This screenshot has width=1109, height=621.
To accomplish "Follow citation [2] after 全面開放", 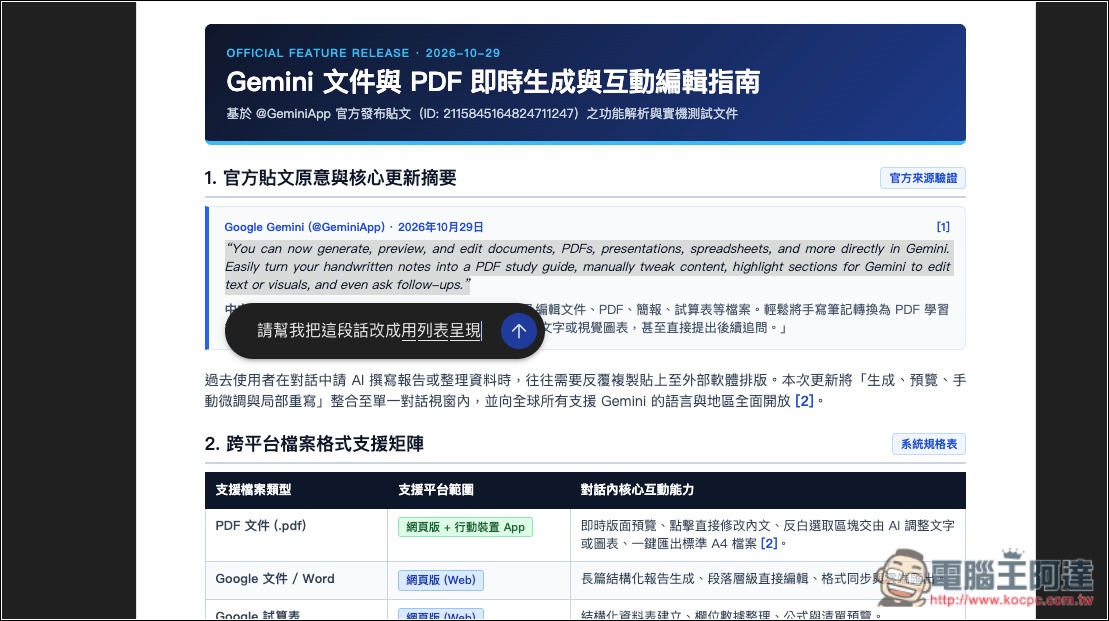I will point(804,401).
